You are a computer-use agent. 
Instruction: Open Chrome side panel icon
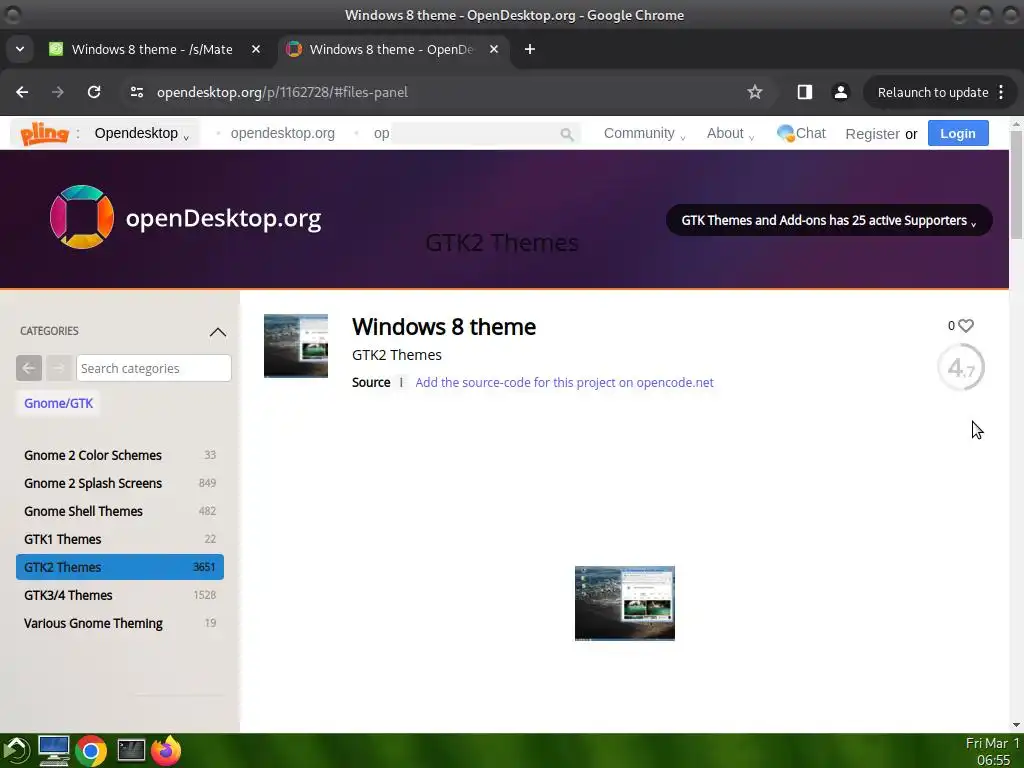805,92
